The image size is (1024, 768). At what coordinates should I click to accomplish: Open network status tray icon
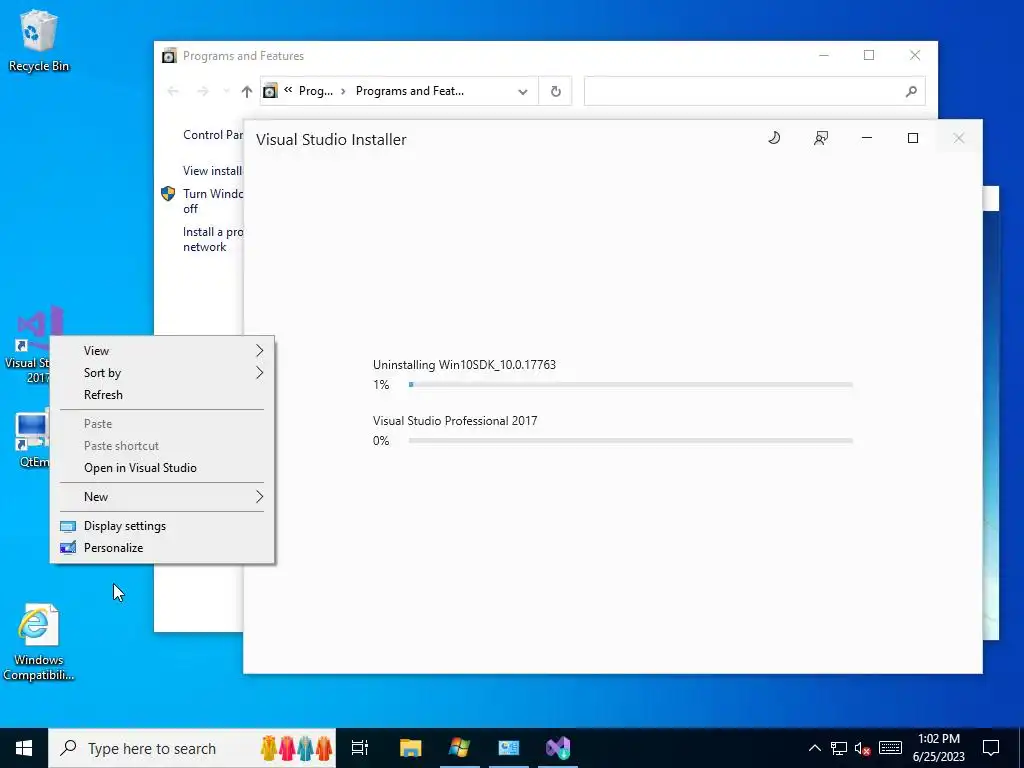[x=839, y=748]
